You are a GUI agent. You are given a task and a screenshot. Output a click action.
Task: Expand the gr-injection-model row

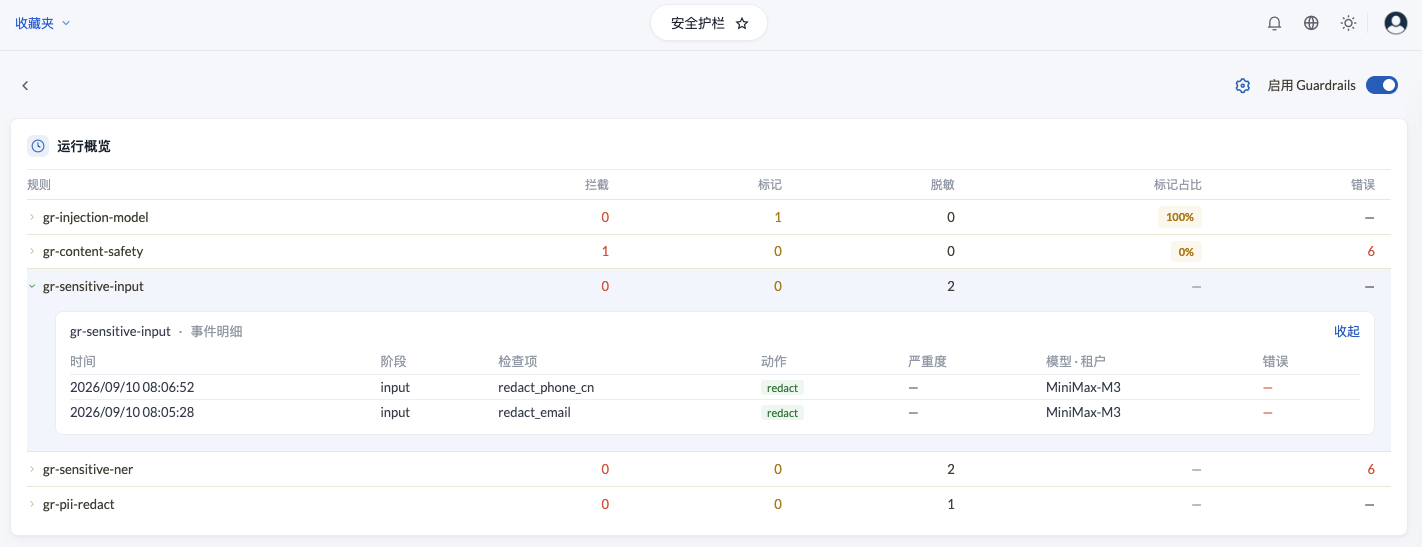click(x=32, y=217)
